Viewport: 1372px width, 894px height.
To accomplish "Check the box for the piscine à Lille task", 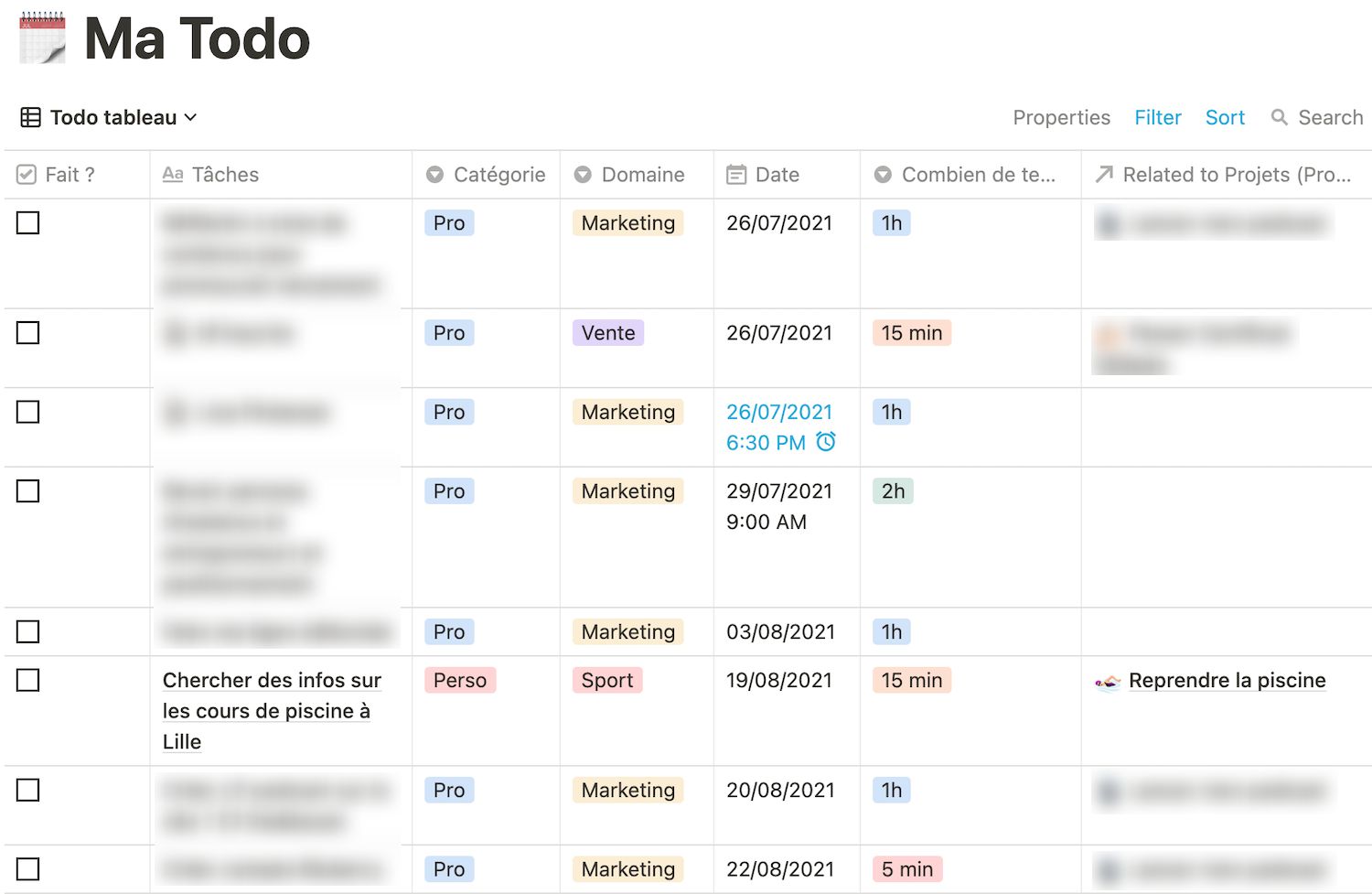I will [x=28, y=681].
